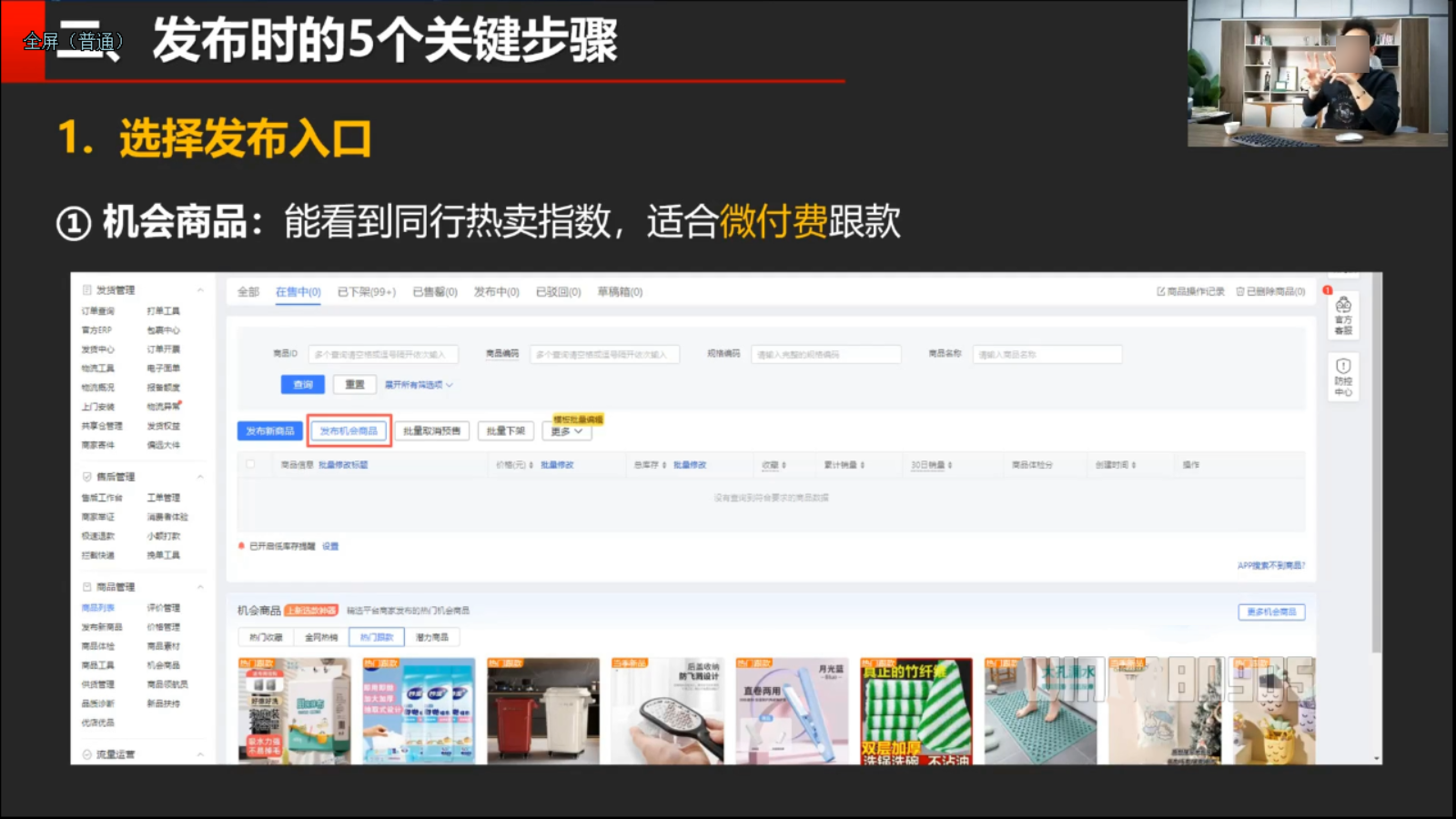Switch to the 草稿箱(0) tab
Image resolution: width=1456 pixels, height=819 pixels.
tap(620, 292)
